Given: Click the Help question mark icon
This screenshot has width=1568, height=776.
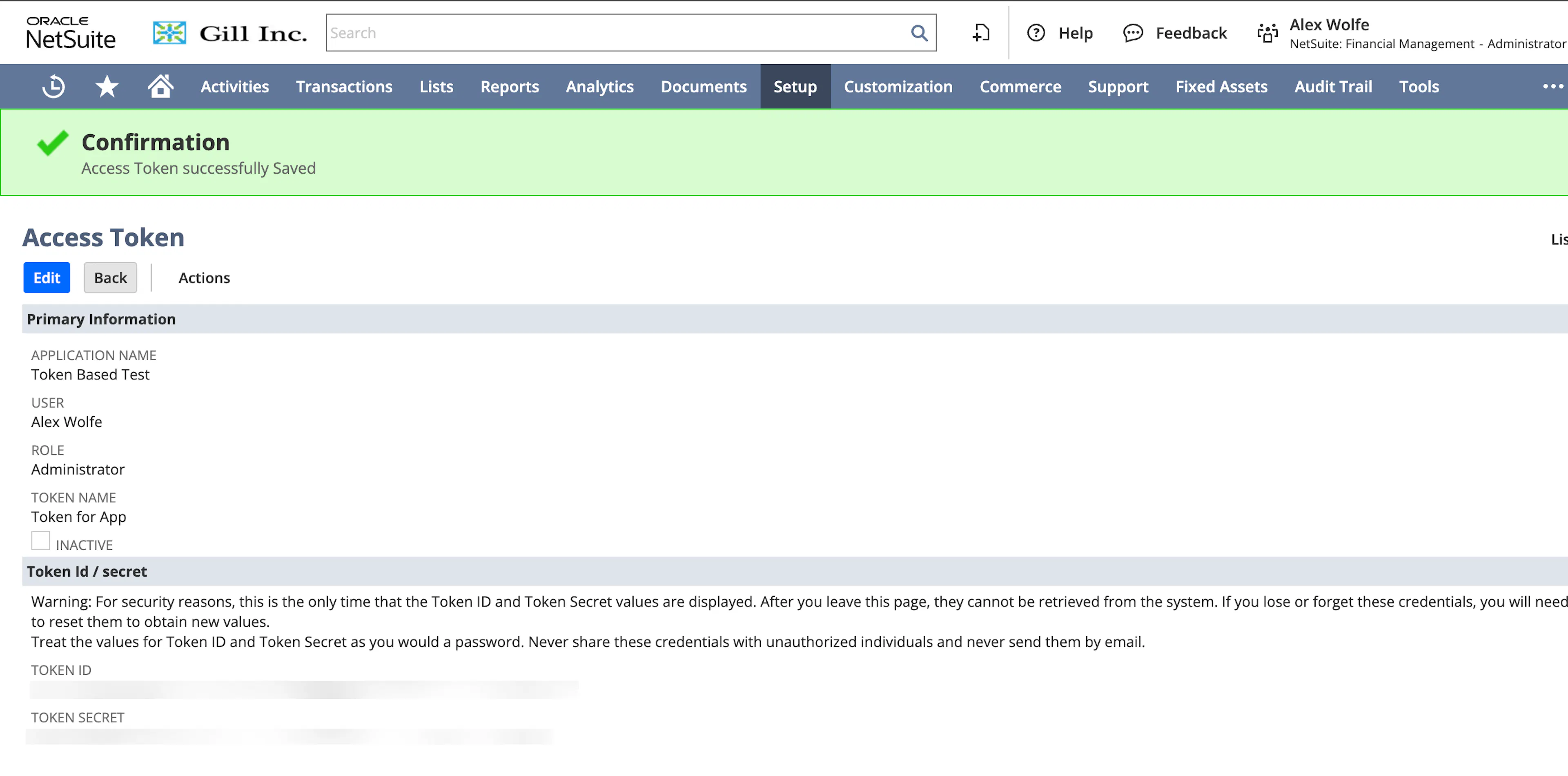Looking at the screenshot, I should [x=1036, y=33].
